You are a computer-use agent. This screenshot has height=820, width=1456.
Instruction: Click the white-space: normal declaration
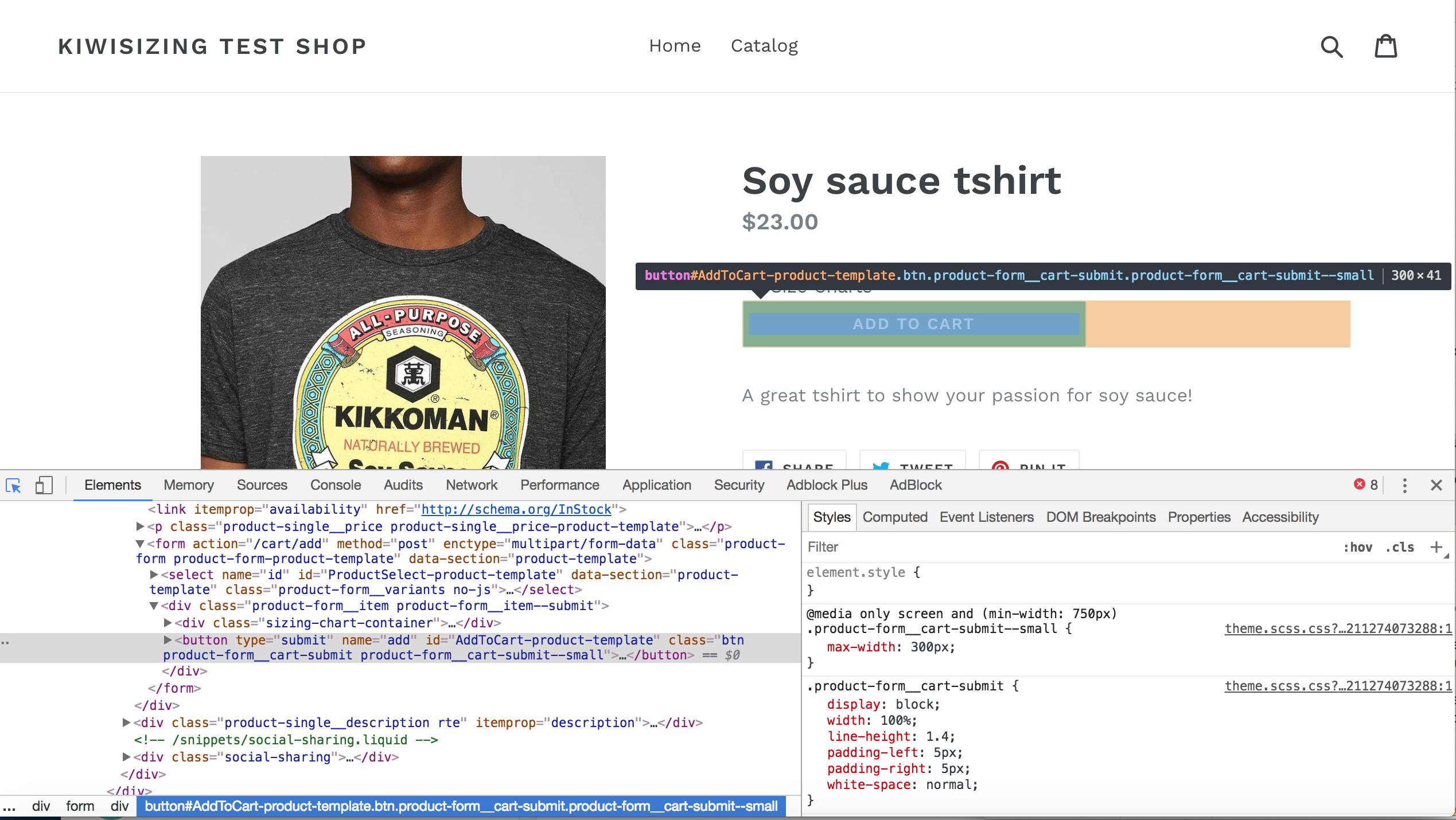902,784
